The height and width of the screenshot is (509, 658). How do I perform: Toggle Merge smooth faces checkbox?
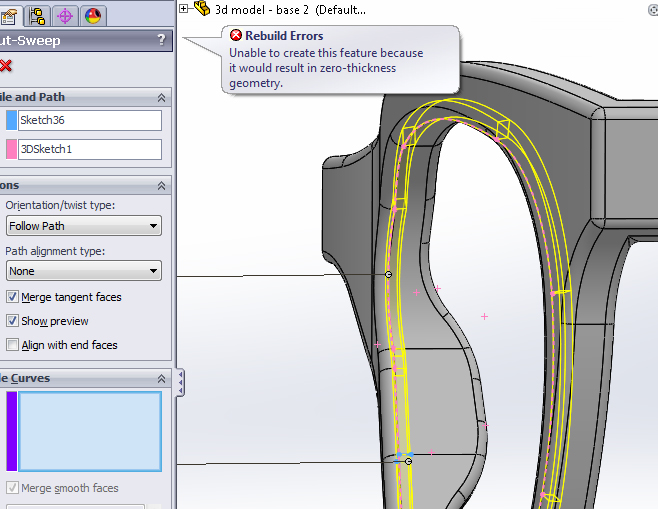[12, 488]
